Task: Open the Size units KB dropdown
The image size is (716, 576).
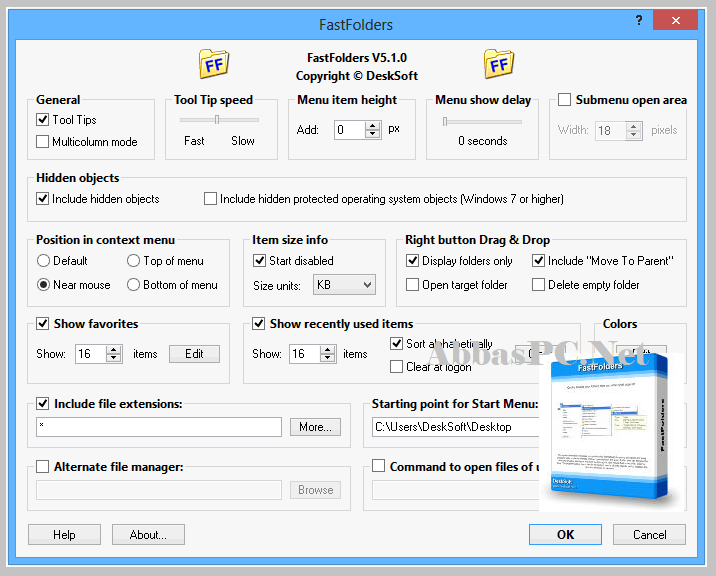Action: pyautogui.click(x=344, y=285)
